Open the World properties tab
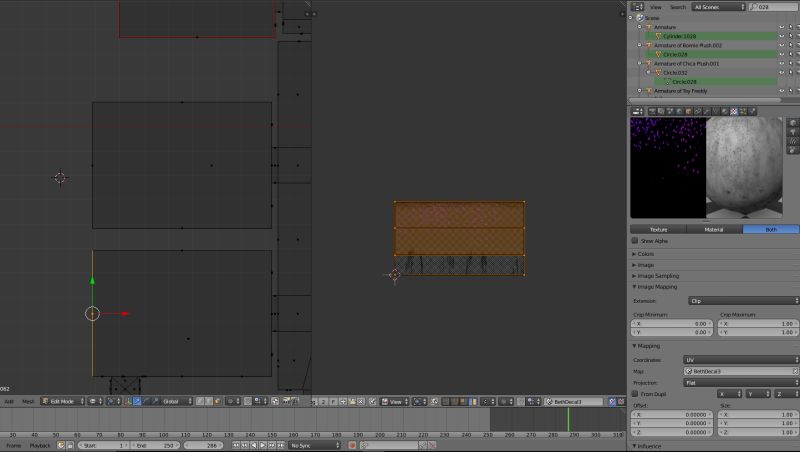Image resolution: width=800 pixels, height=452 pixels. (x=679, y=111)
